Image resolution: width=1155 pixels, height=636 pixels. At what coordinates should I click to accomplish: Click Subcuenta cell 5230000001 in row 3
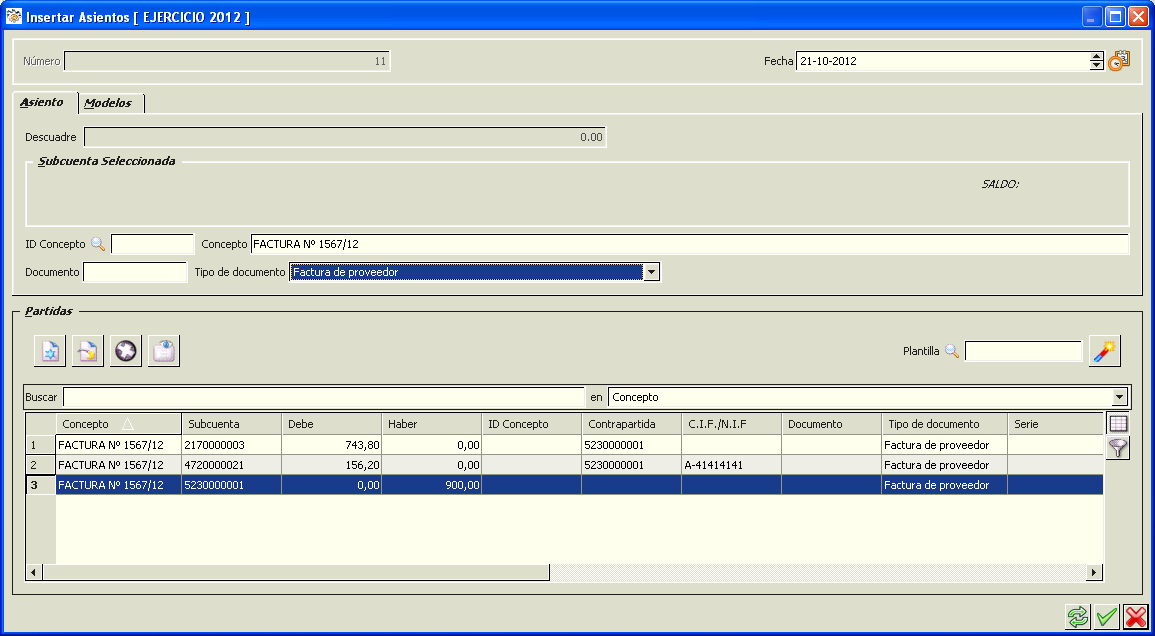tap(231, 485)
